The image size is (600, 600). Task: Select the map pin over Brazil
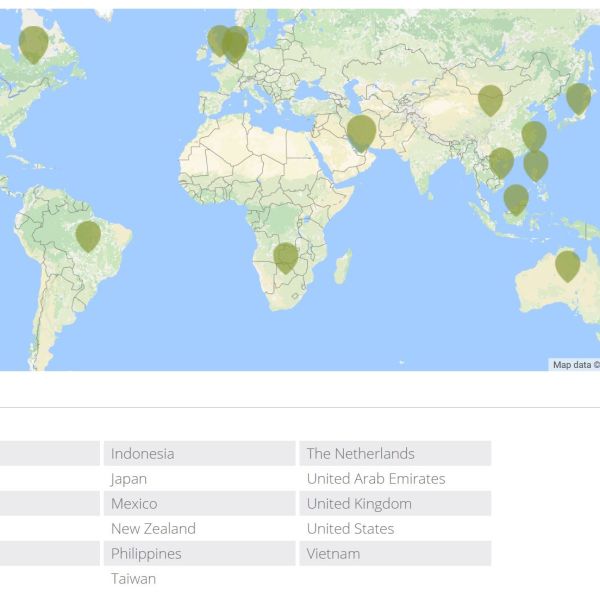[88, 235]
